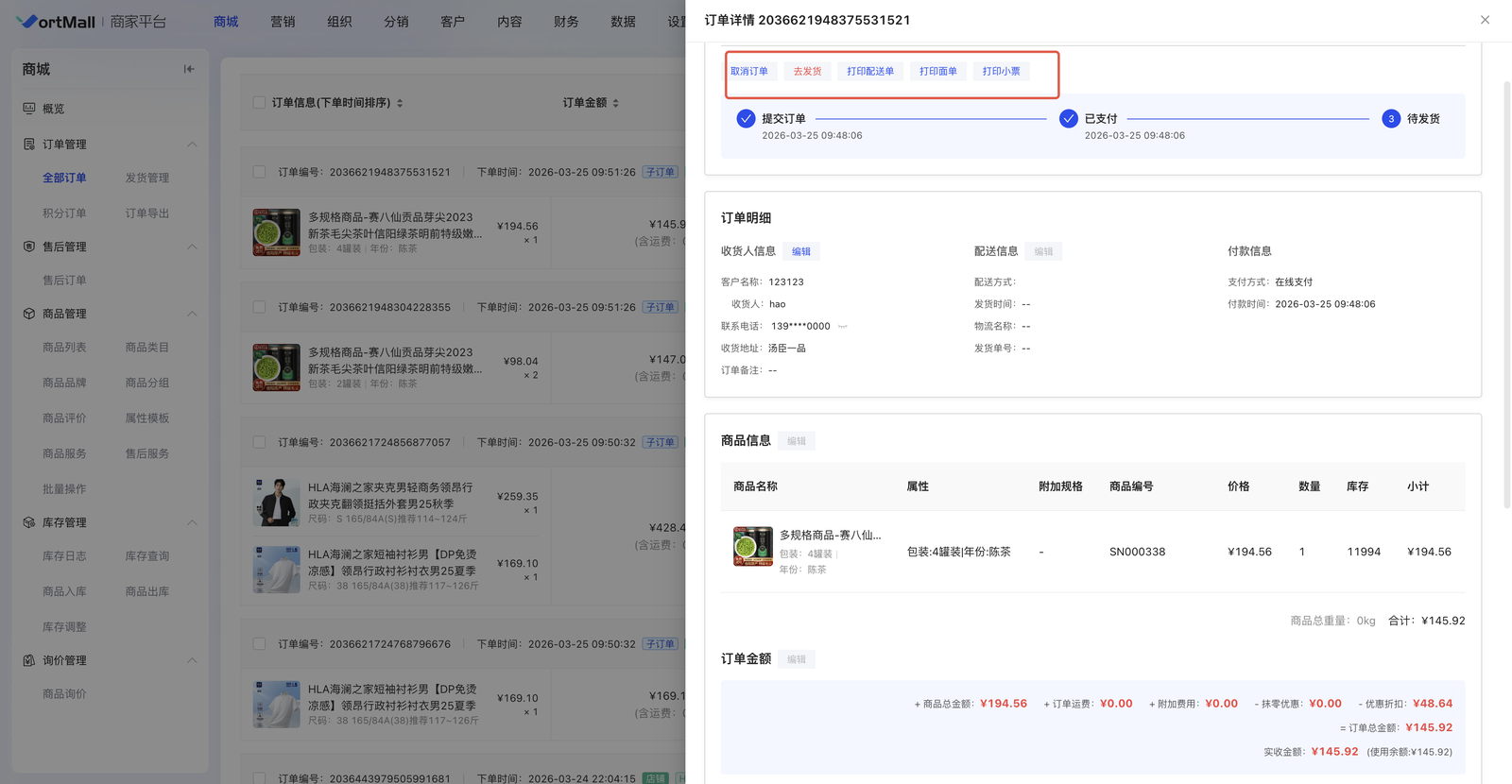The image size is (1512, 784).
Task: Check the box for order 2036621948375531521
Action: [259, 172]
